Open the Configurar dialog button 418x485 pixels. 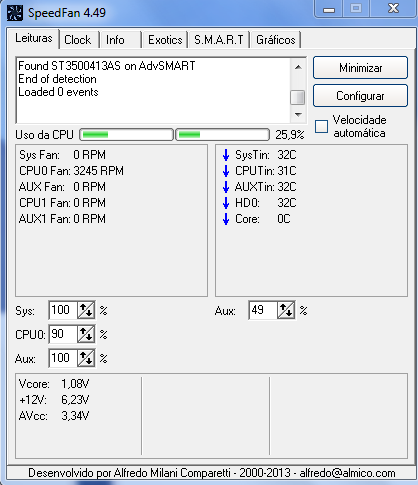(x=360, y=96)
